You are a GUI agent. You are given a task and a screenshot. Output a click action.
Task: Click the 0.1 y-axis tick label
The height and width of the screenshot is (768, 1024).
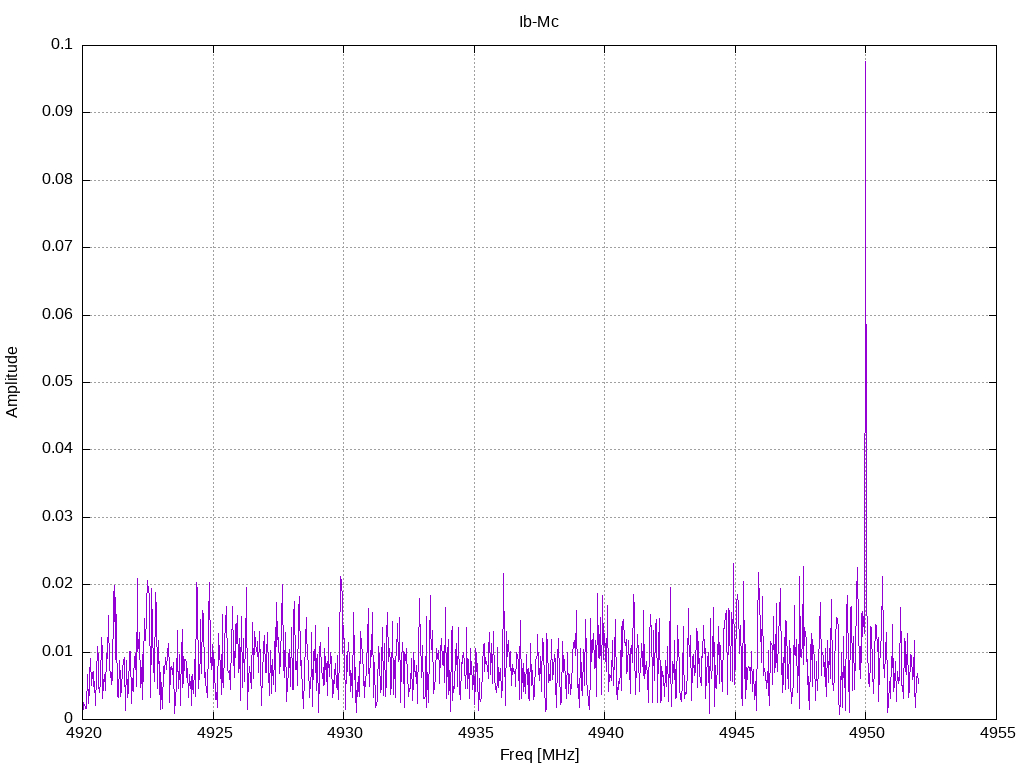tap(62, 45)
